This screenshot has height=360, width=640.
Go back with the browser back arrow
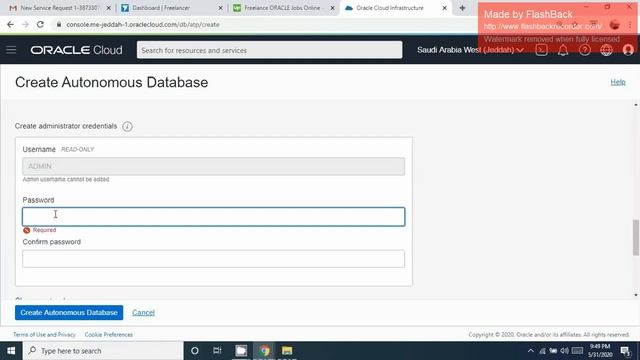11,24
